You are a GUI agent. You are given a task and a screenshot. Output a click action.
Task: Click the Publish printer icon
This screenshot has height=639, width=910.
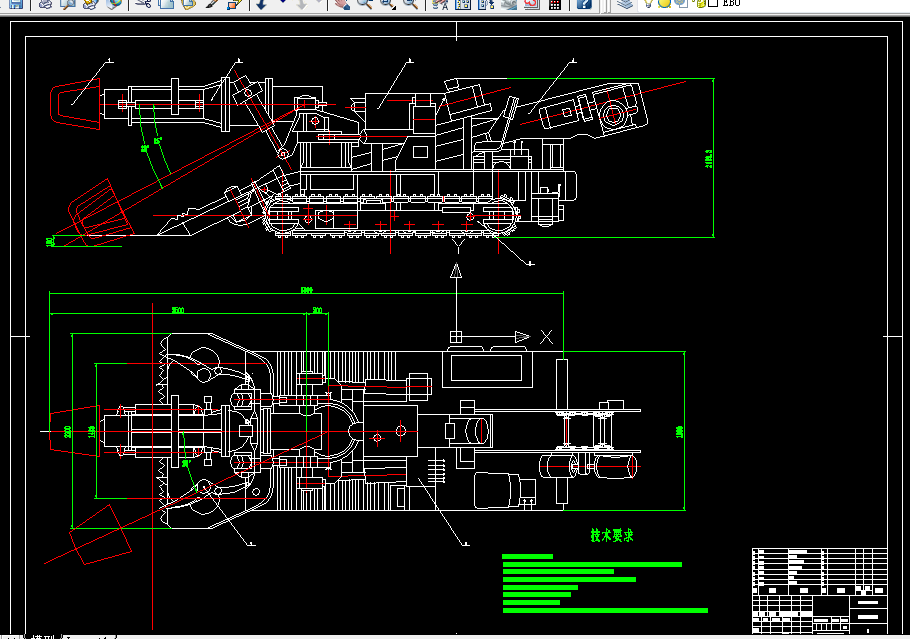click(91, 3)
